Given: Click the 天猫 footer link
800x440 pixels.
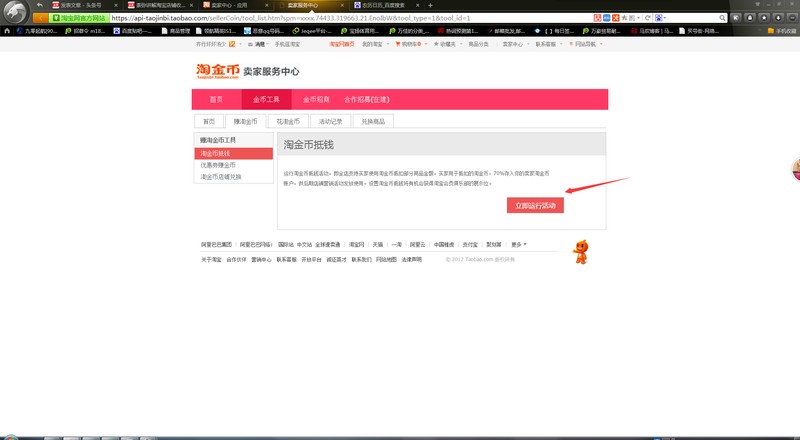Looking at the screenshot, I should point(378,245).
